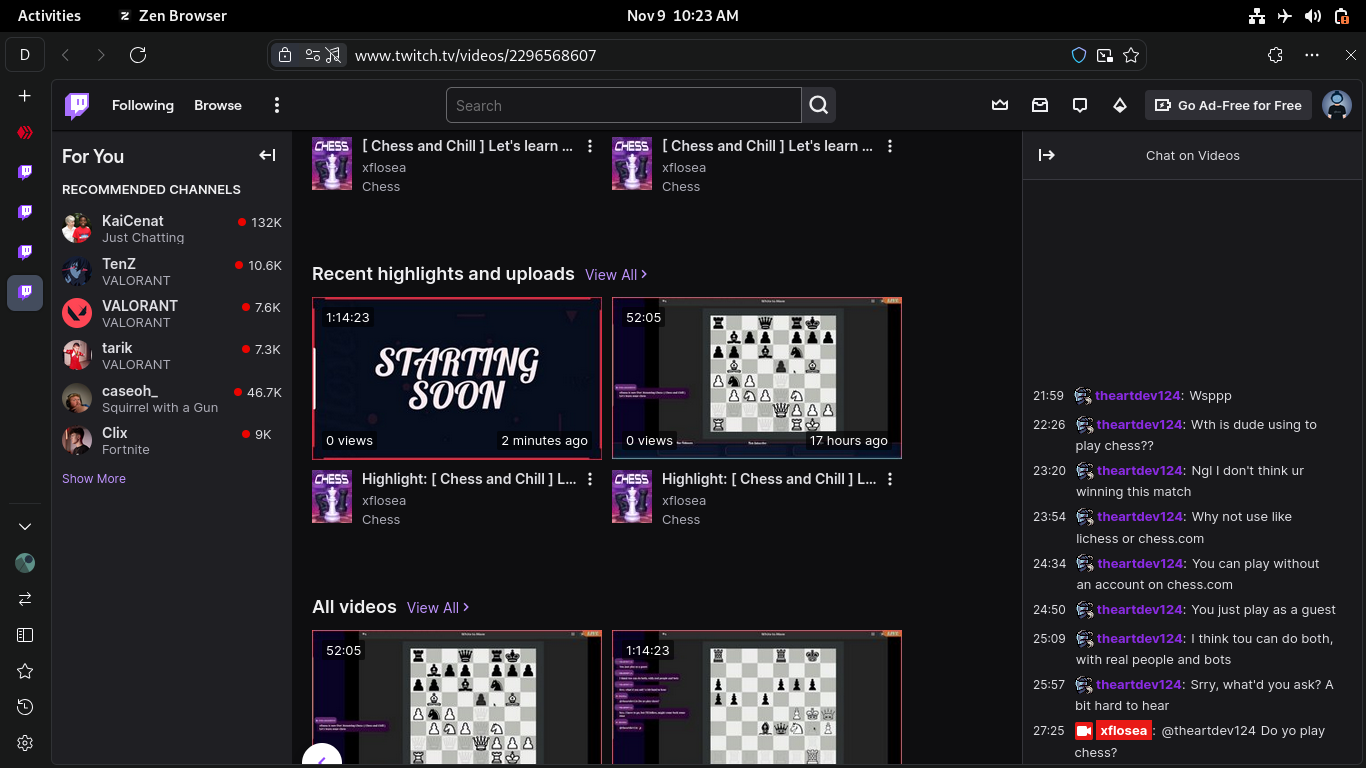Open the Following tab

[x=143, y=105]
